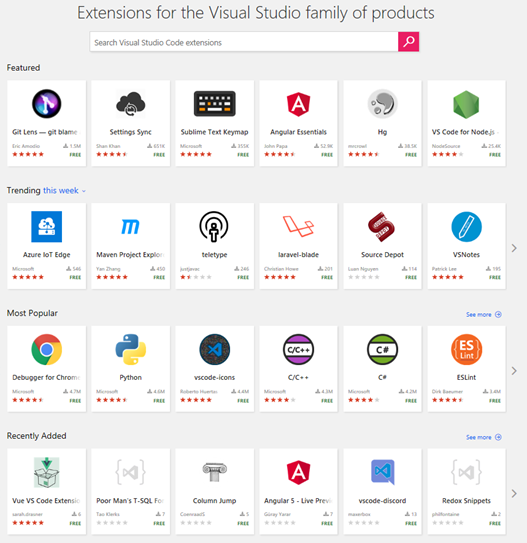
Task: Focus the Search Visual Studio Code extensions field
Action: (244, 42)
